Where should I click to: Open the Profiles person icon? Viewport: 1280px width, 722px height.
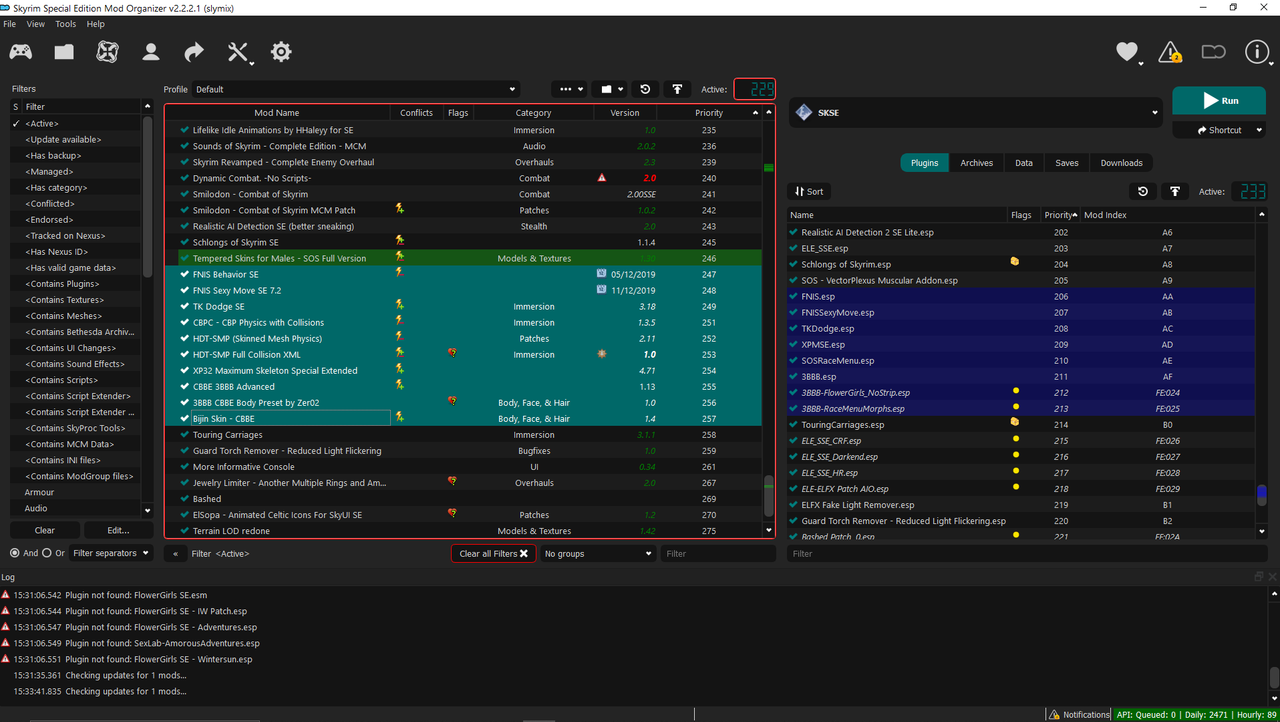(x=151, y=52)
